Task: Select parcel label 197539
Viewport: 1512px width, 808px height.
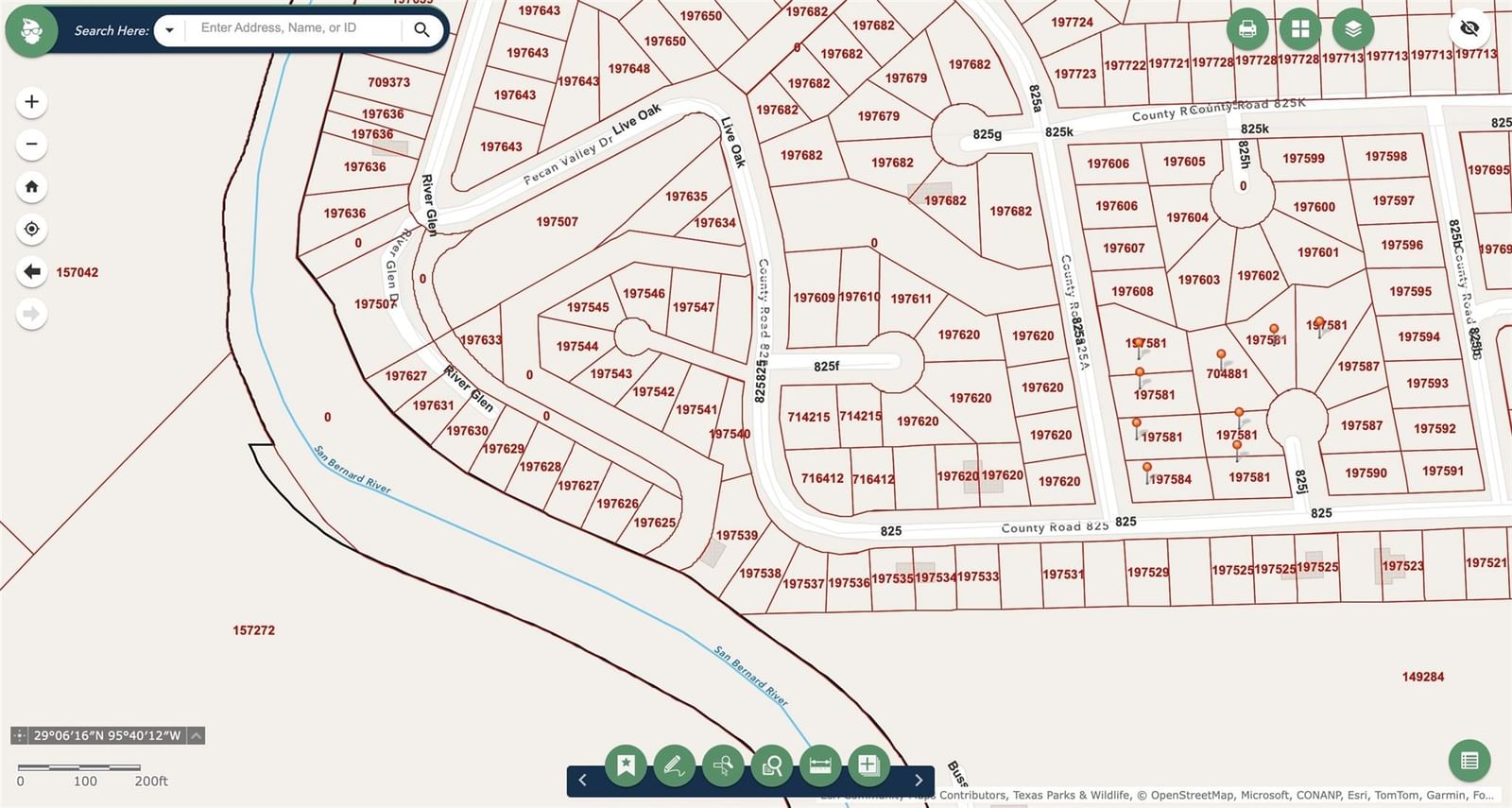Action: (736, 536)
